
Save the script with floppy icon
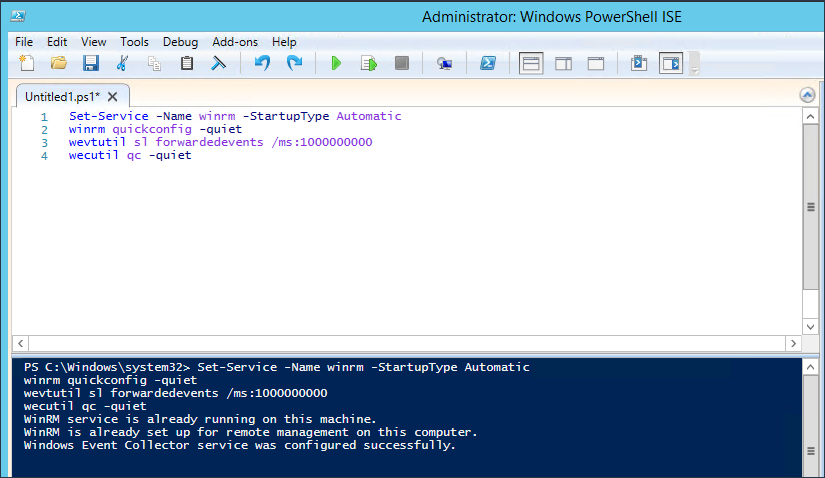point(90,63)
